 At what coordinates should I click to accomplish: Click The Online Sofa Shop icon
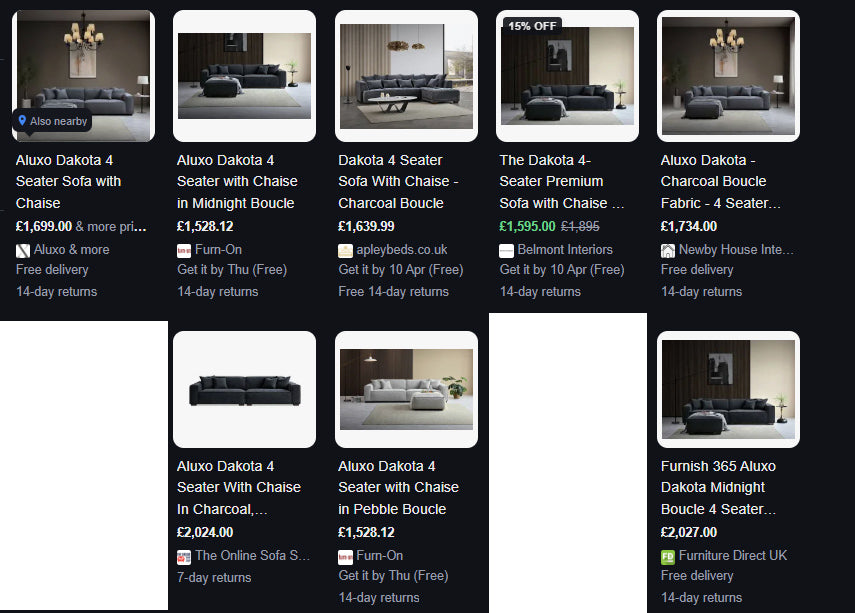pyautogui.click(x=184, y=557)
